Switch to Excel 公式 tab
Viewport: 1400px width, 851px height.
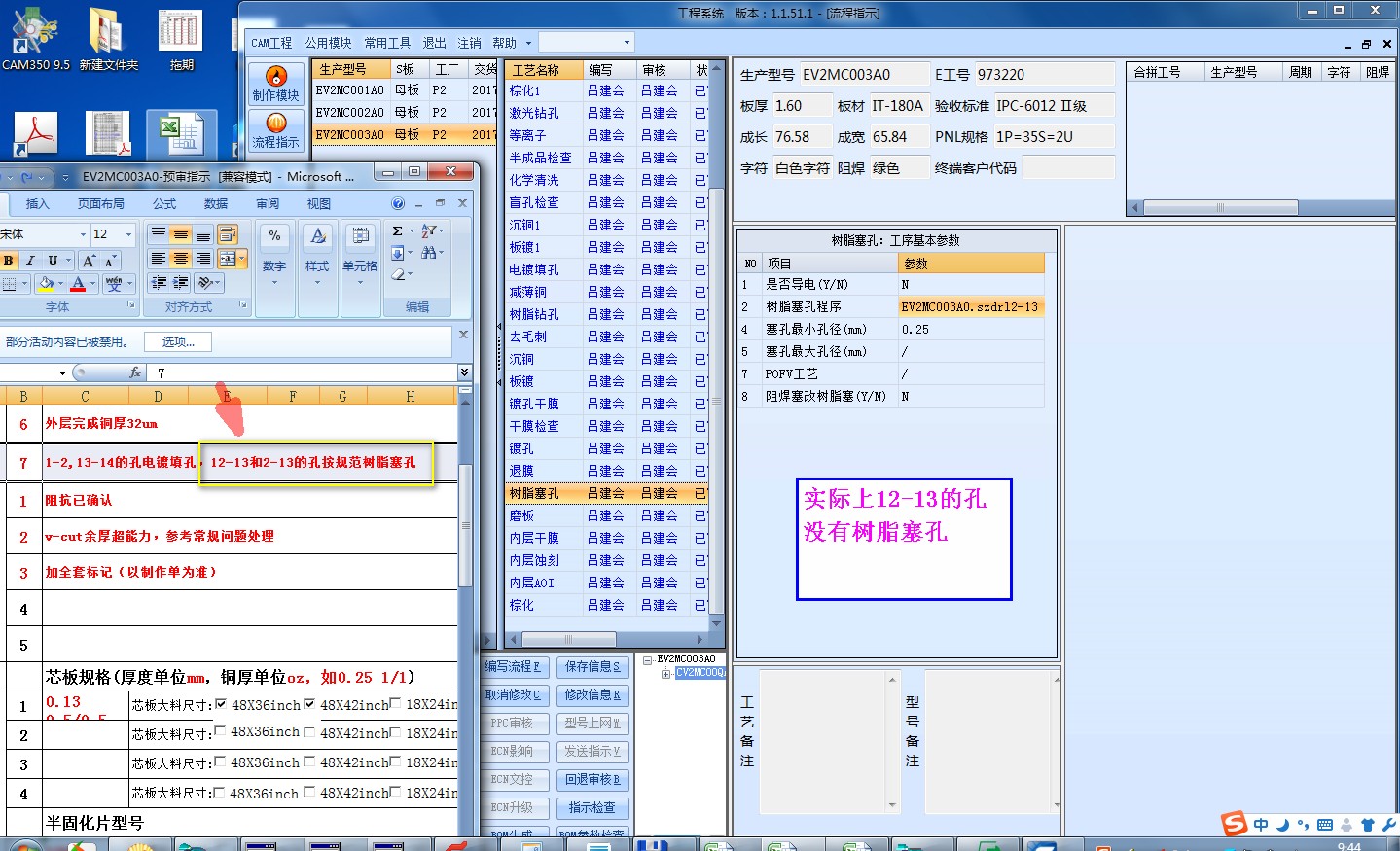point(164,204)
